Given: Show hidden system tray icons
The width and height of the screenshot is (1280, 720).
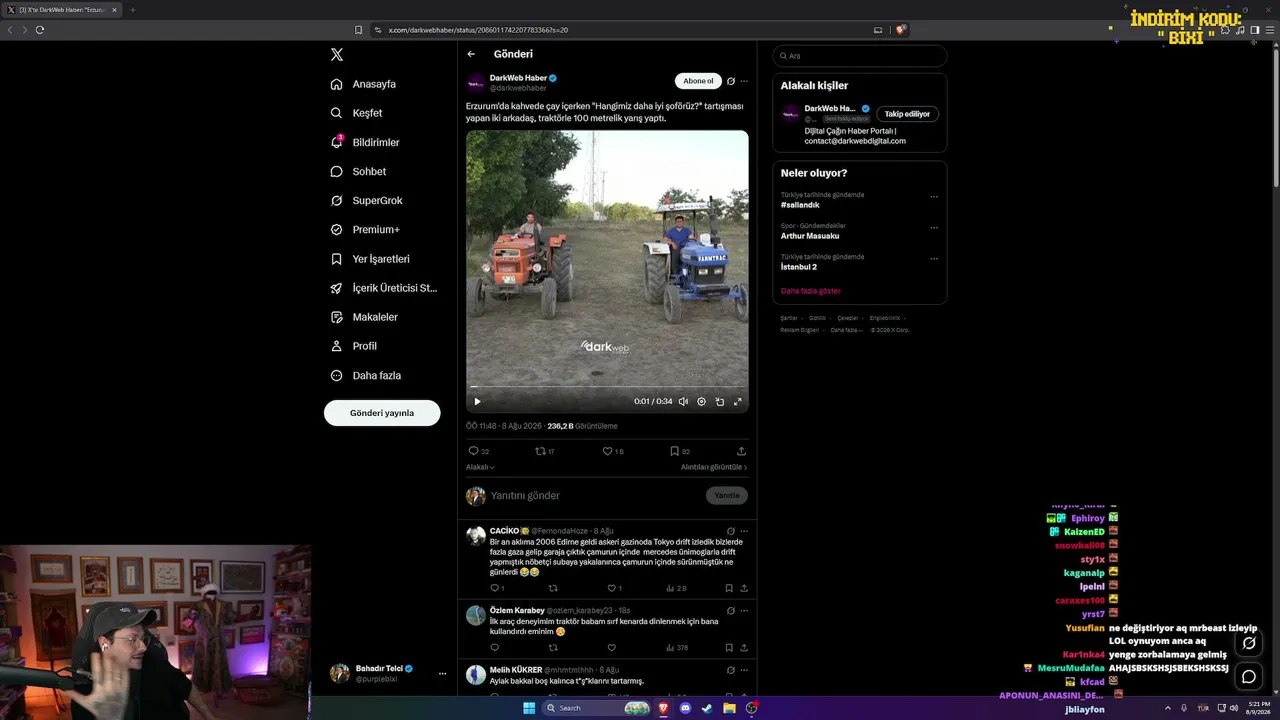Looking at the screenshot, I should point(1167,708).
